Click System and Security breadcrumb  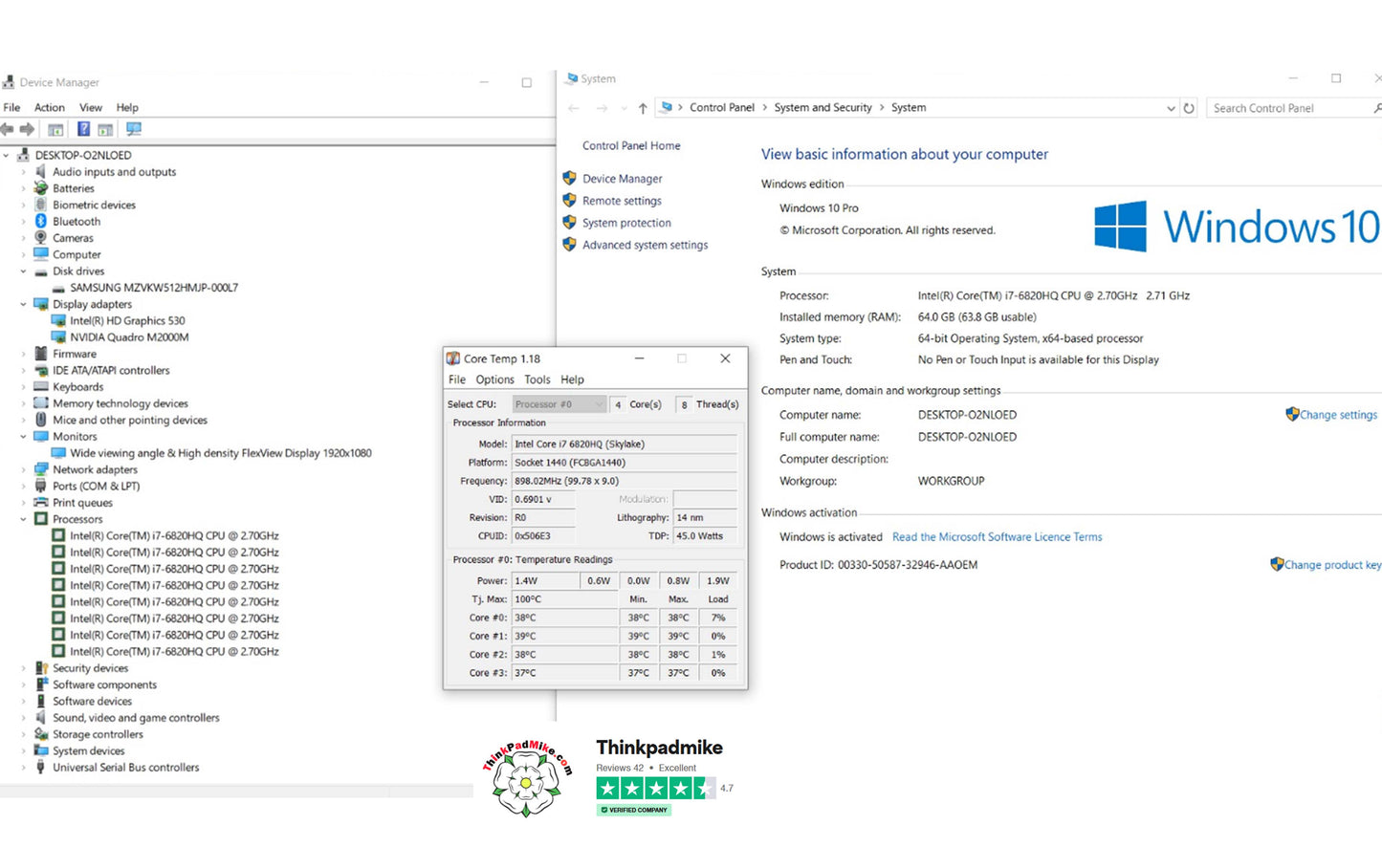(x=823, y=108)
